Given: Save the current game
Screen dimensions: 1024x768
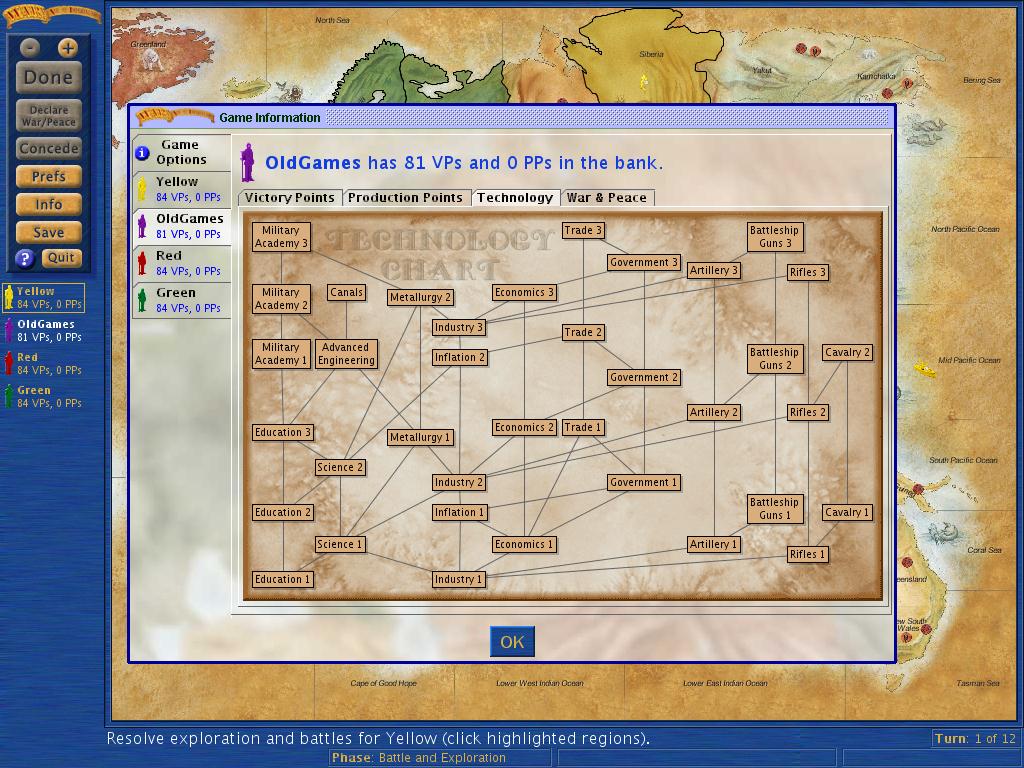Looking at the screenshot, I should [x=49, y=232].
